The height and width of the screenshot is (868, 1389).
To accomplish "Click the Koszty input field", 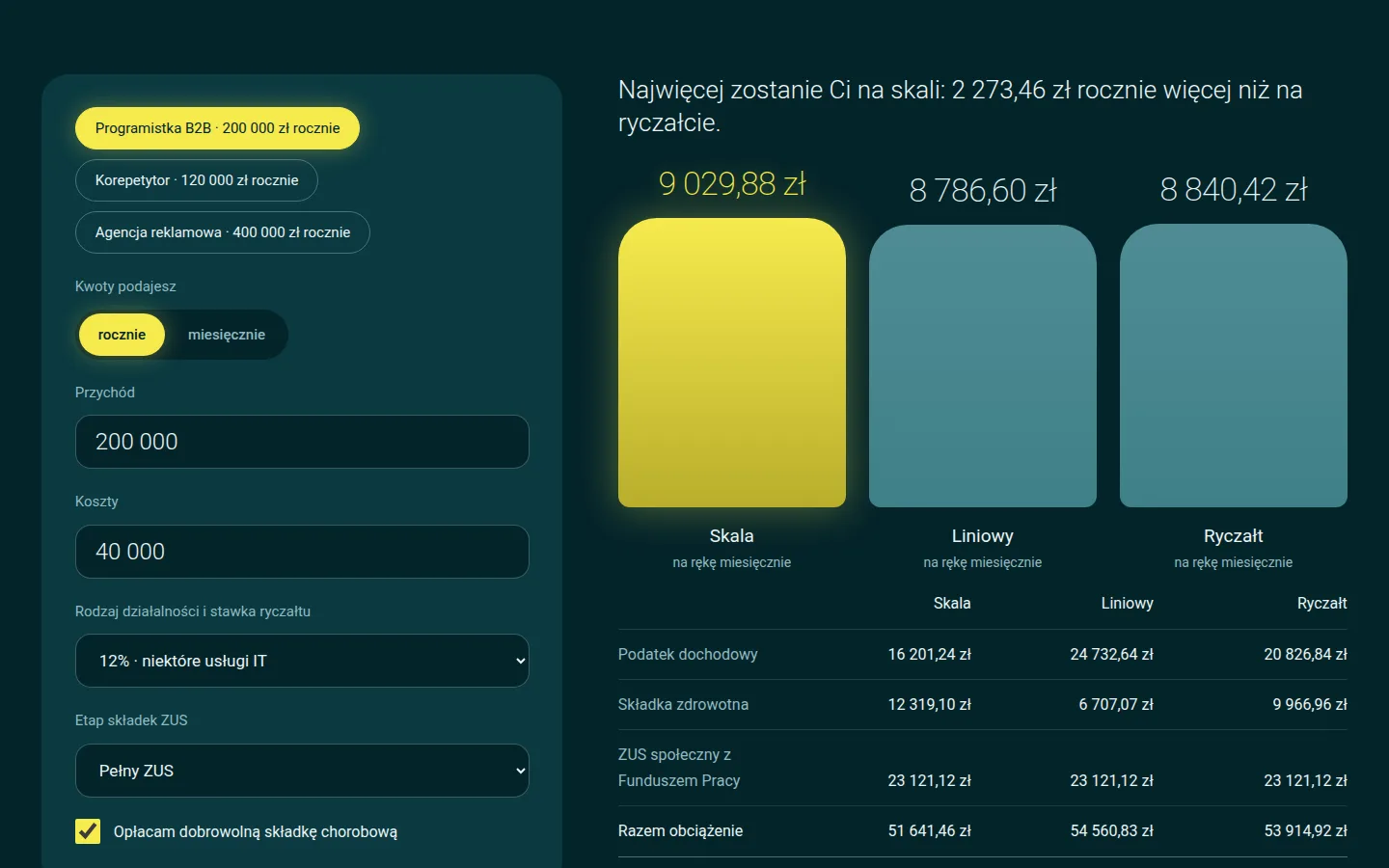I will 302,552.
